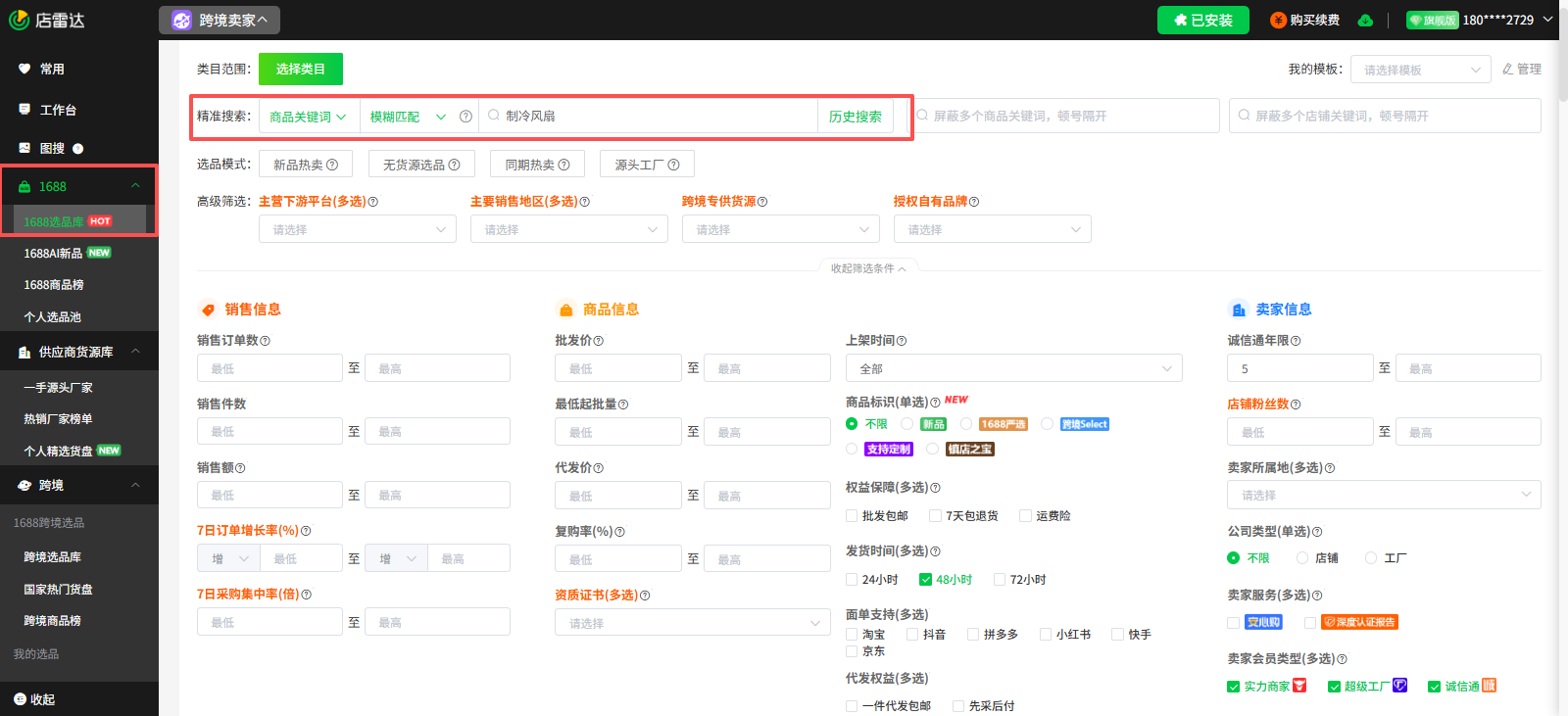Select the 新品 product tag radio
Screen dimensions: 1568x716
[x=907, y=423]
